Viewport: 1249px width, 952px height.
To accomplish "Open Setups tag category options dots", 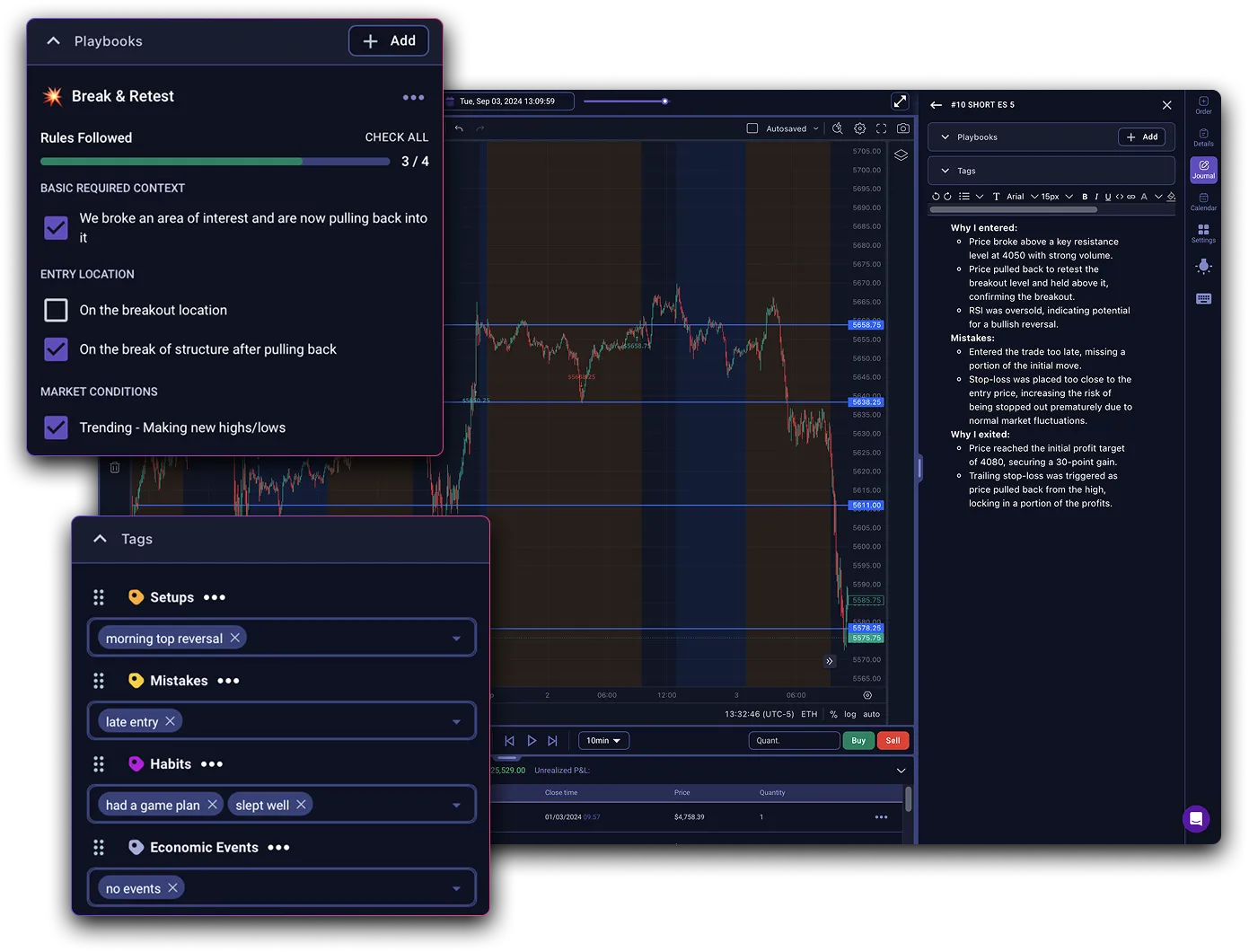I will 215,597.
